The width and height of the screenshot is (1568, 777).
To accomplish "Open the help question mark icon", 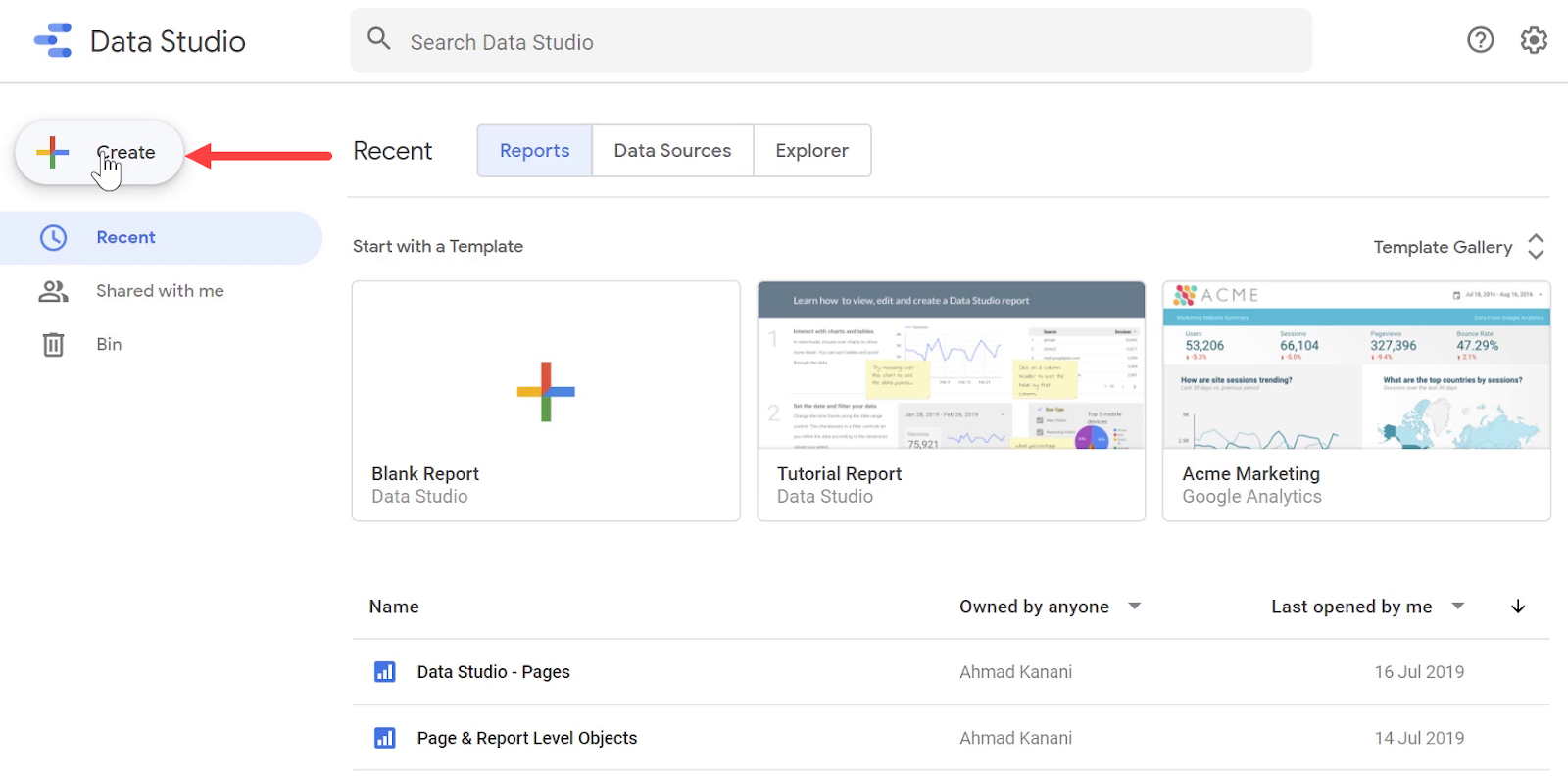I will click(x=1480, y=40).
